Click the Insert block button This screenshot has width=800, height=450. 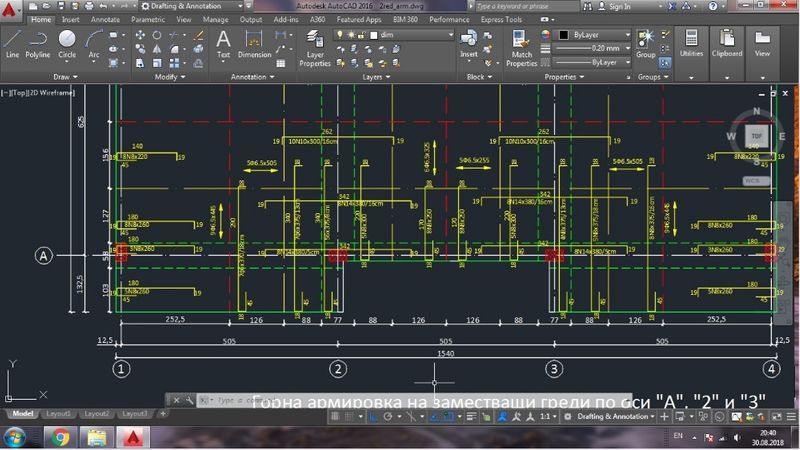[x=468, y=44]
